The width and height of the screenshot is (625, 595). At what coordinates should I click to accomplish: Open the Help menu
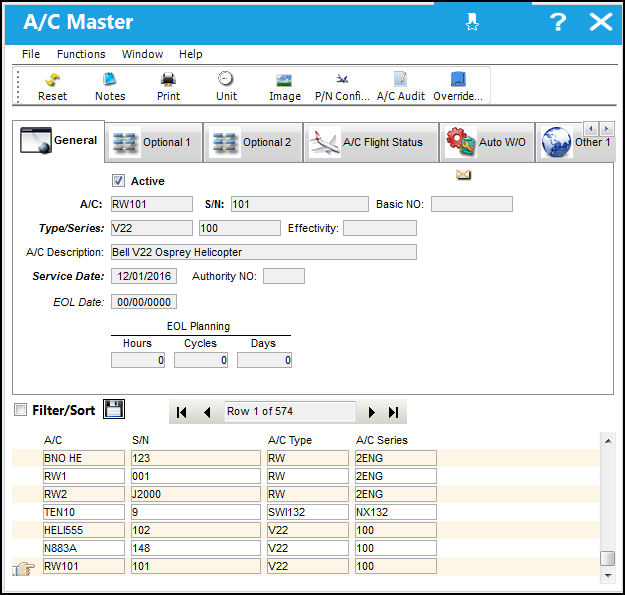pos(191,54)
